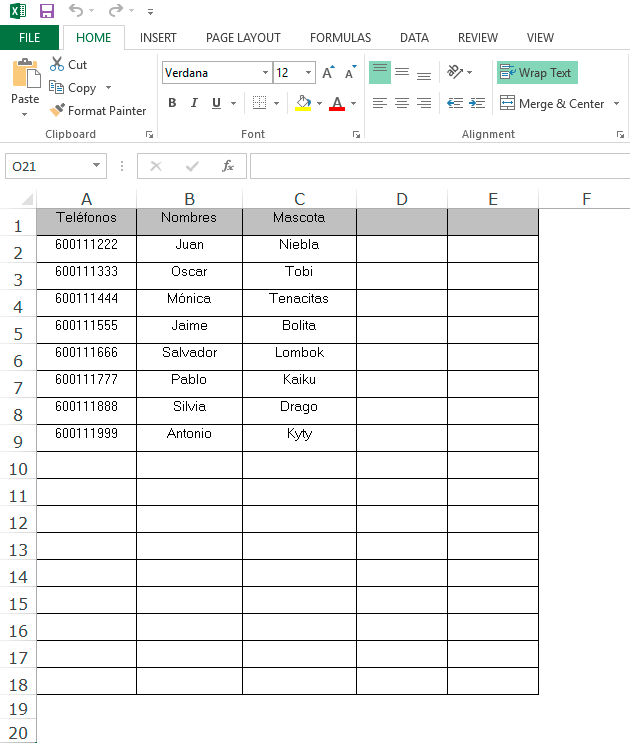Click the Insert Function fx icon
This screenshot has height=743, width=630.
(x=228, y=166)
